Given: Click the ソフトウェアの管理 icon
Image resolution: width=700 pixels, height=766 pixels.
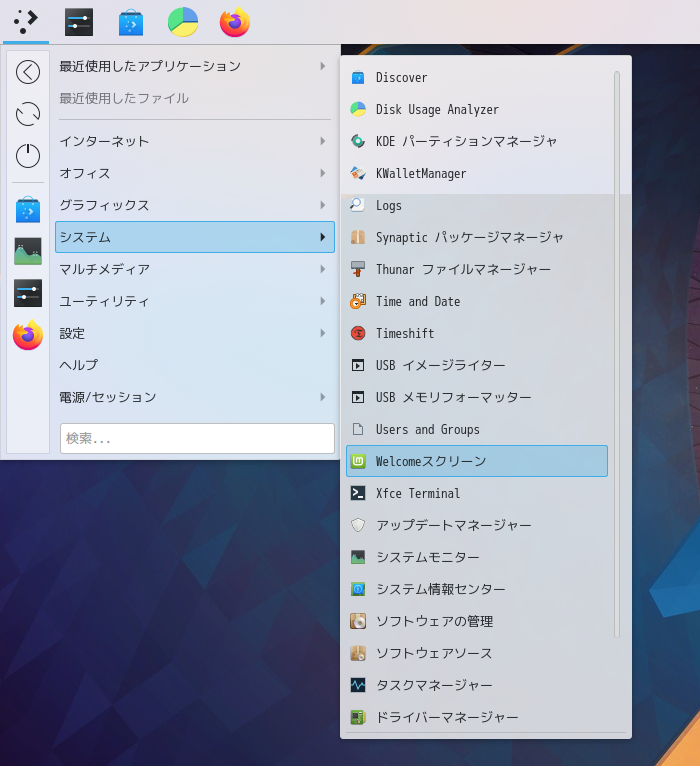Looking at the screenshot, I should click(x=358, y=621).
